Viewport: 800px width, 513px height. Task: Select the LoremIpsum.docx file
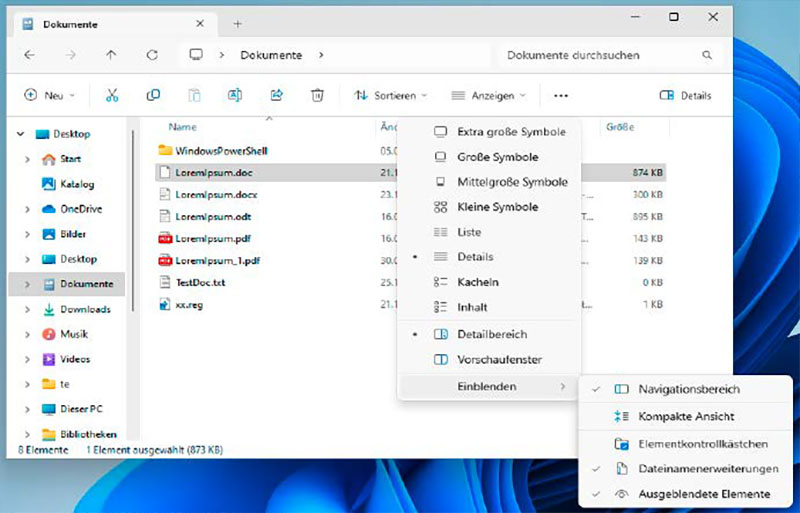pos(216,194)
